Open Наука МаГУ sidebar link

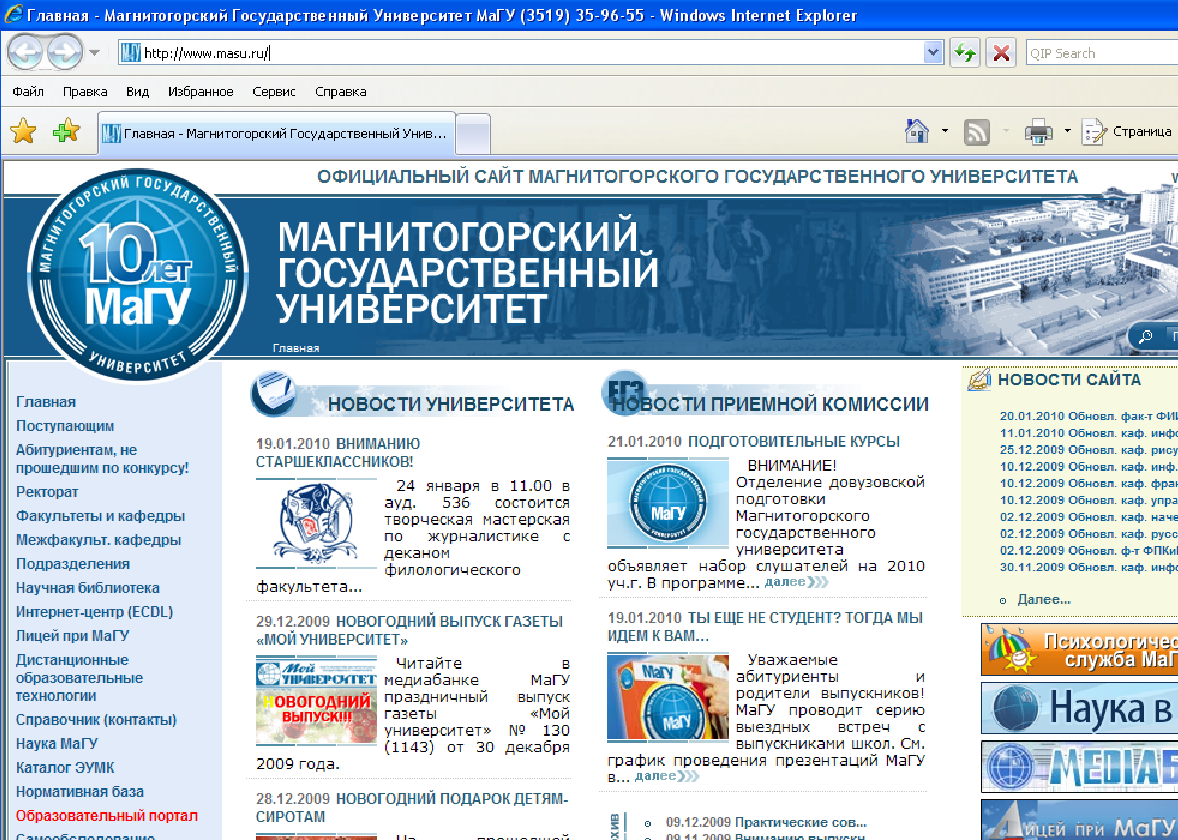[57, 744]
